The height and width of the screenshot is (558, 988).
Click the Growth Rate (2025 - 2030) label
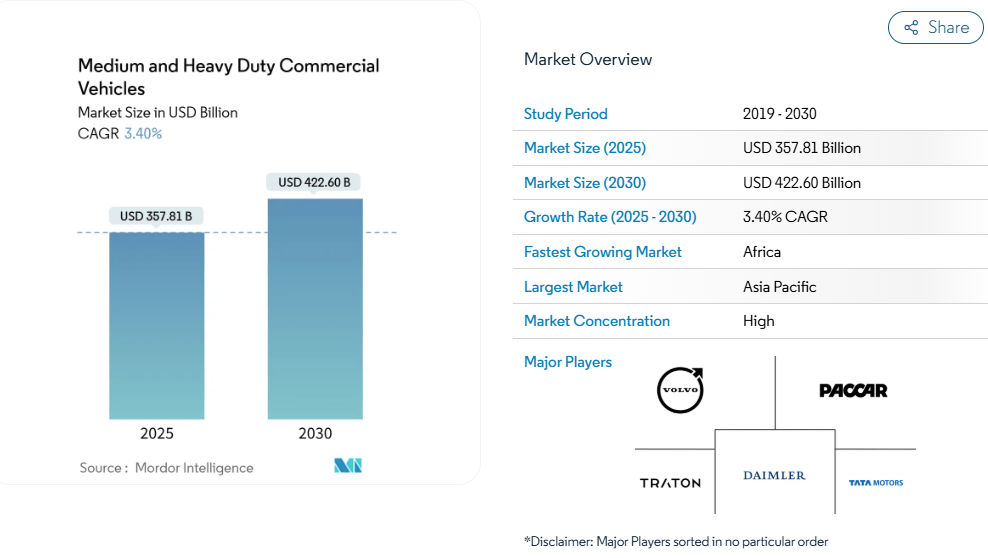(610, 217)
